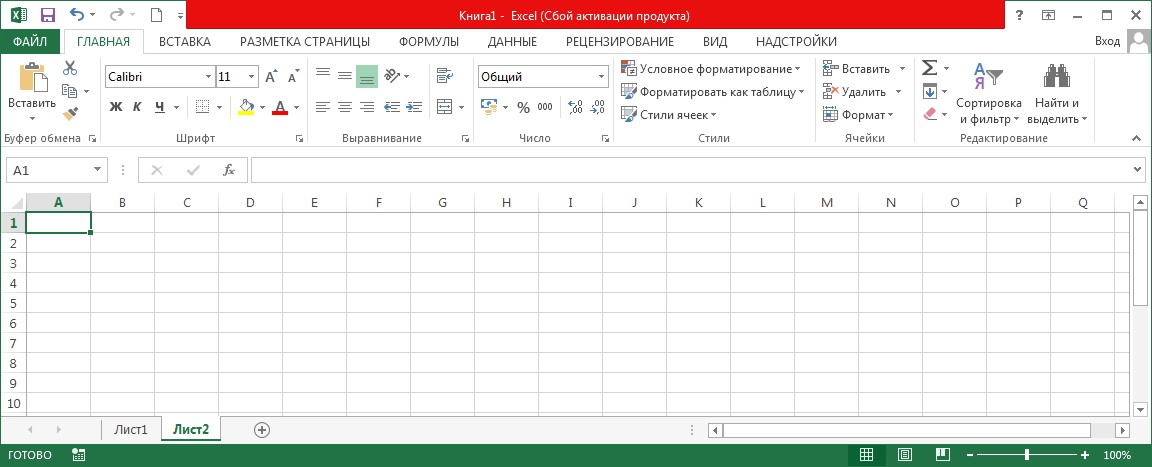Add a new sheet with the plus button
This screenshot has height=467, width=1152.
coord(262,430)
